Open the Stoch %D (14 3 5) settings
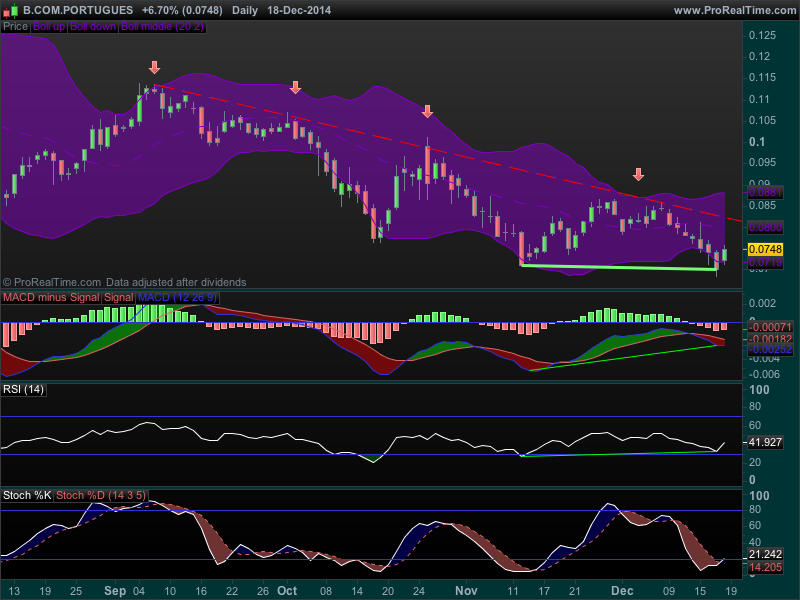Screen dimensions: 800x600 (101, 495)
